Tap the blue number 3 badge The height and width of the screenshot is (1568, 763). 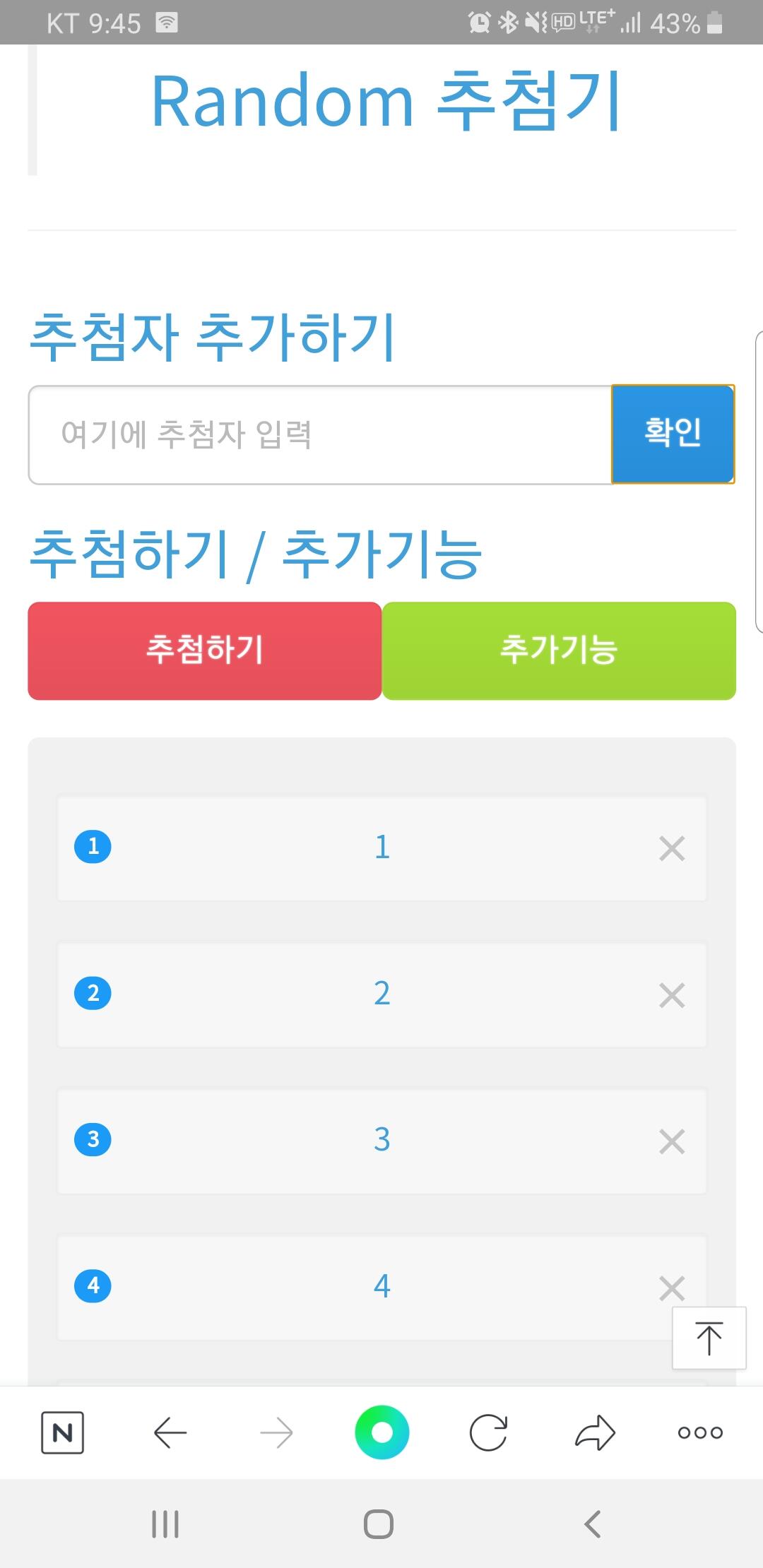93,1139
